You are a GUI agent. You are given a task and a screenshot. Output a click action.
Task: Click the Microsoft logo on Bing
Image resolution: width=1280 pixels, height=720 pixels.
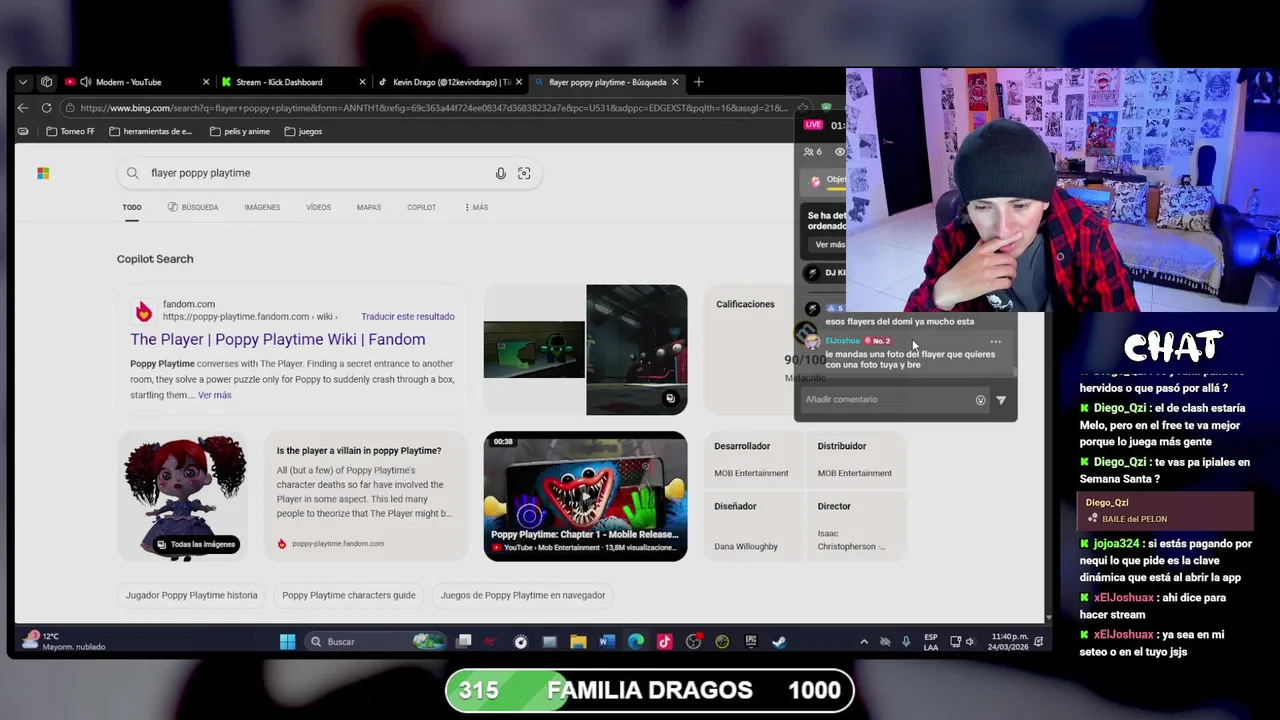point(43,173)
